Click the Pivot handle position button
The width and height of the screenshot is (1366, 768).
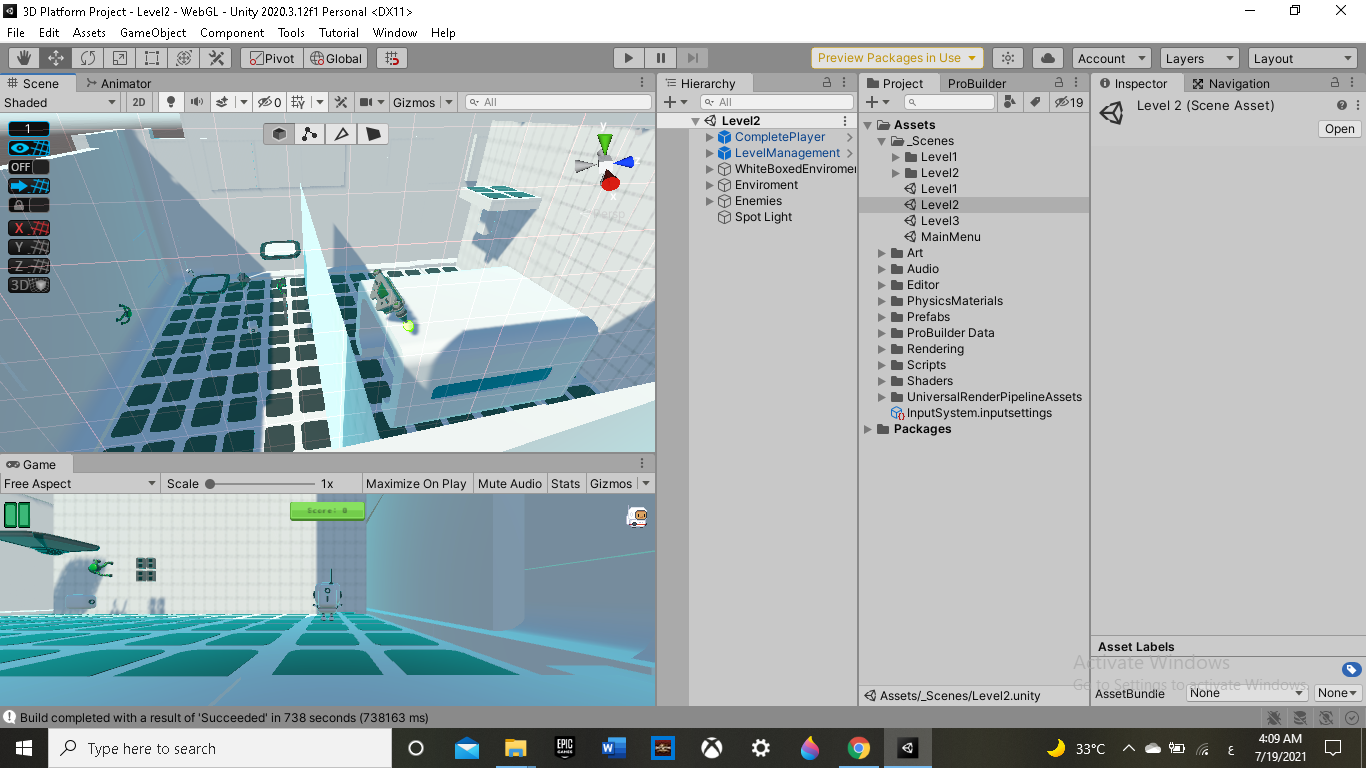[x=270, y=58]
